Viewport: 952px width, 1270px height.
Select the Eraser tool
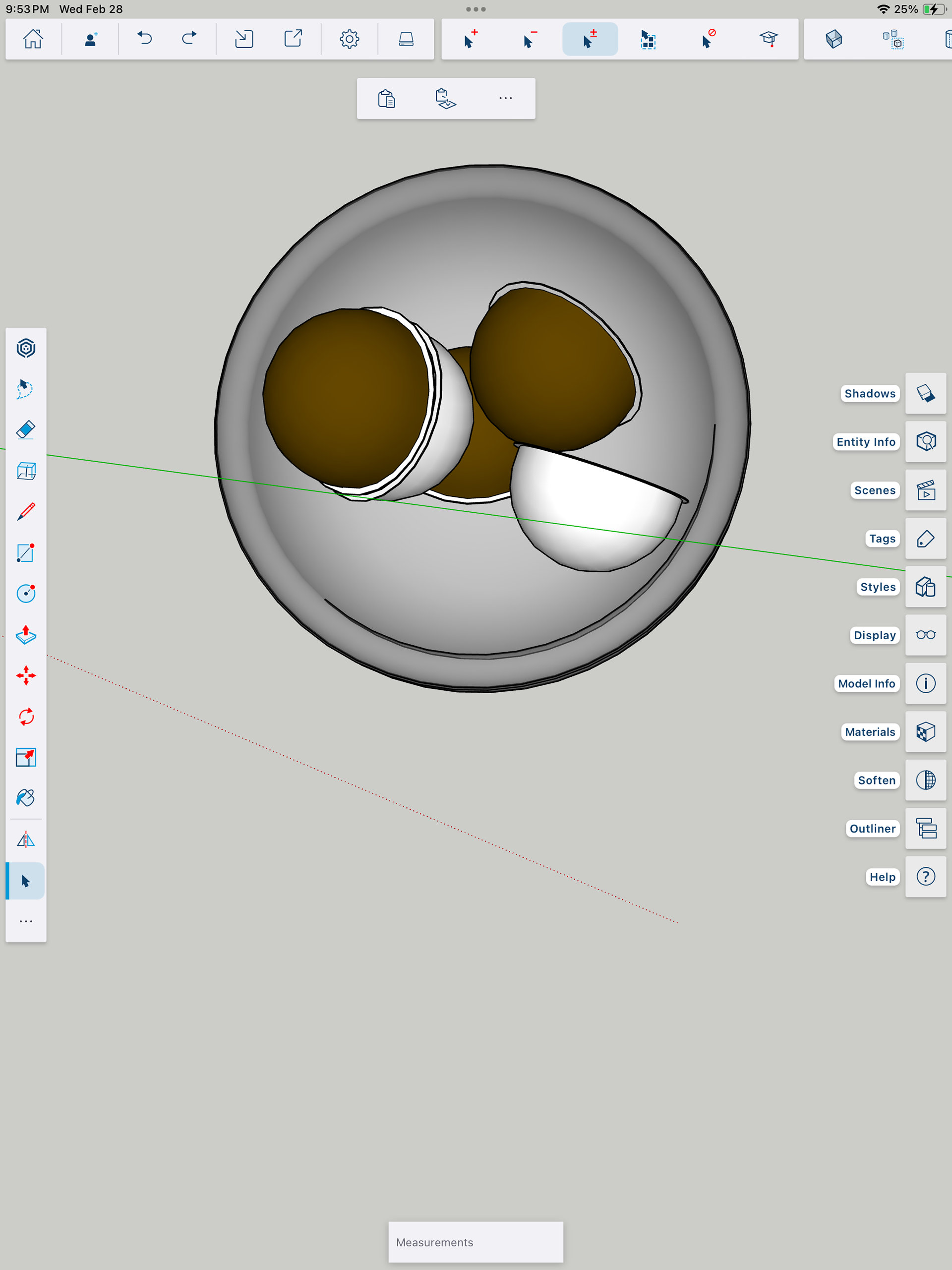click(26, 430)
